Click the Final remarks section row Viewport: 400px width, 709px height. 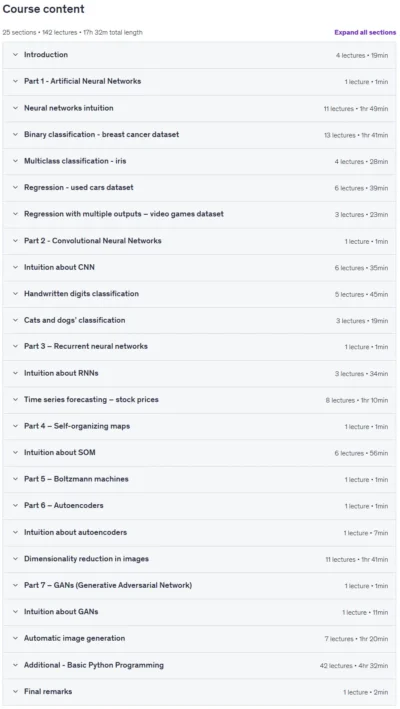tap(199, 692)
